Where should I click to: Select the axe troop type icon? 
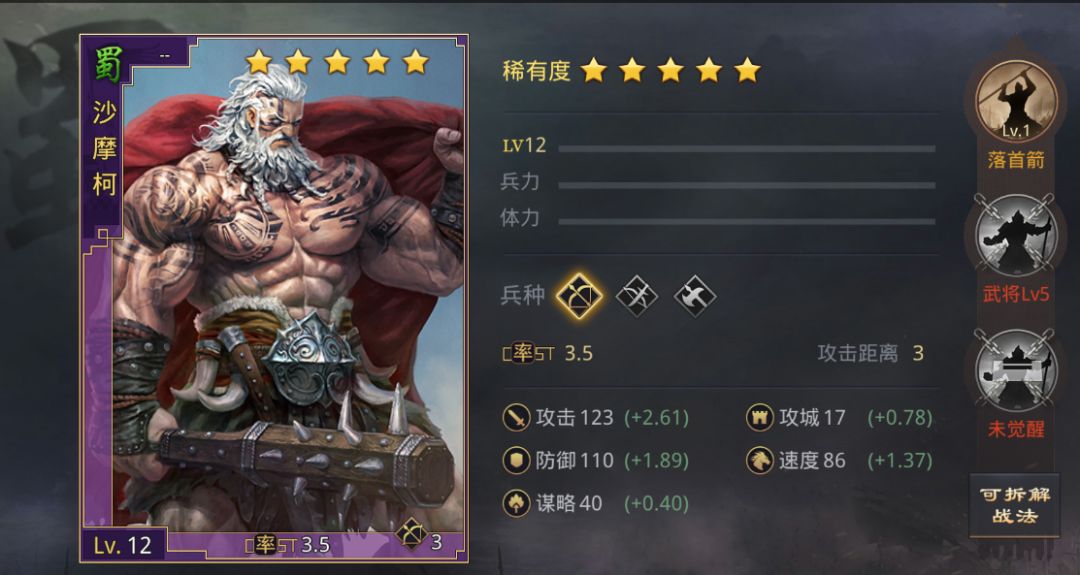694,297
